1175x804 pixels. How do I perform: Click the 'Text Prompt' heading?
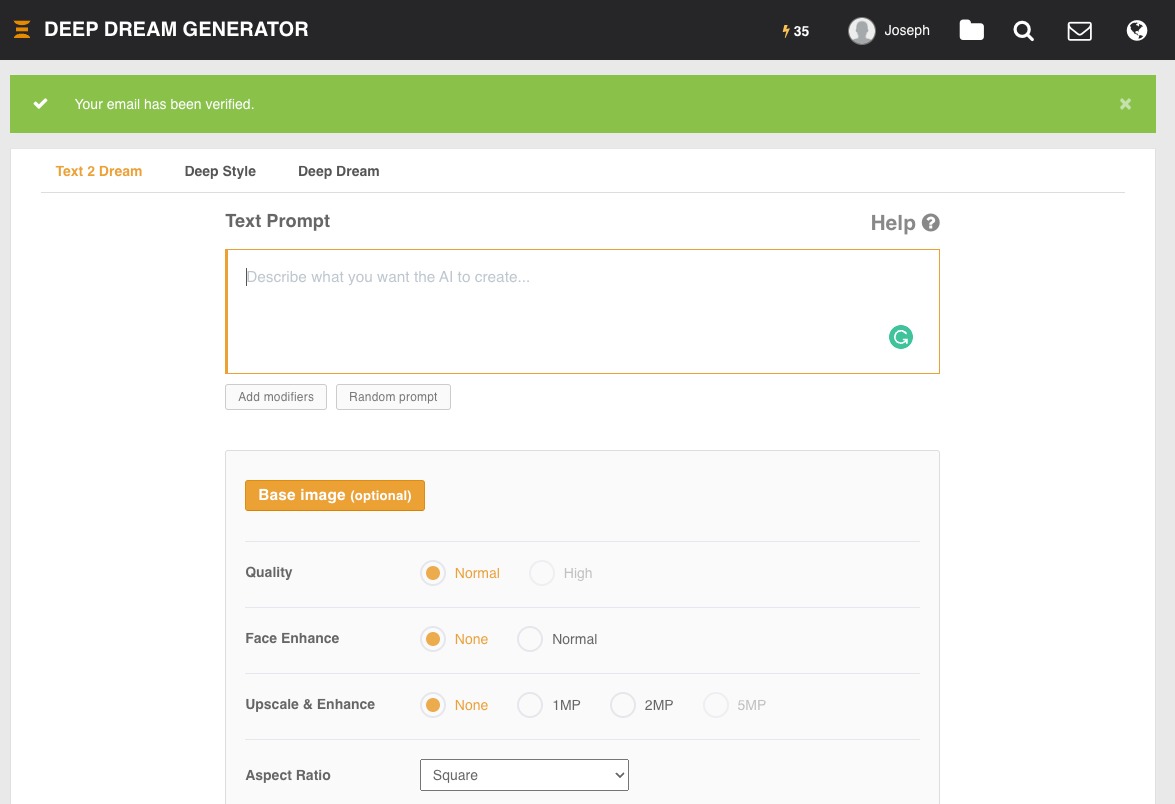click(277, 221)
